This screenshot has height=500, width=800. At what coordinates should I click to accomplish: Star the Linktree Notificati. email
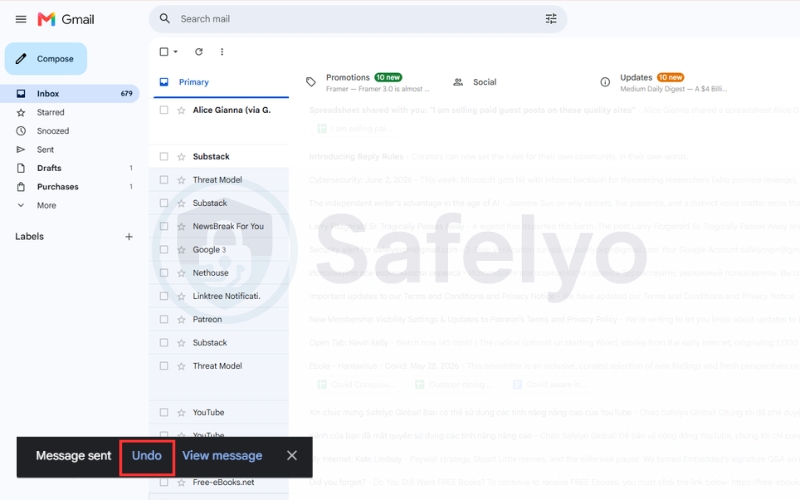tap(181, 296)
